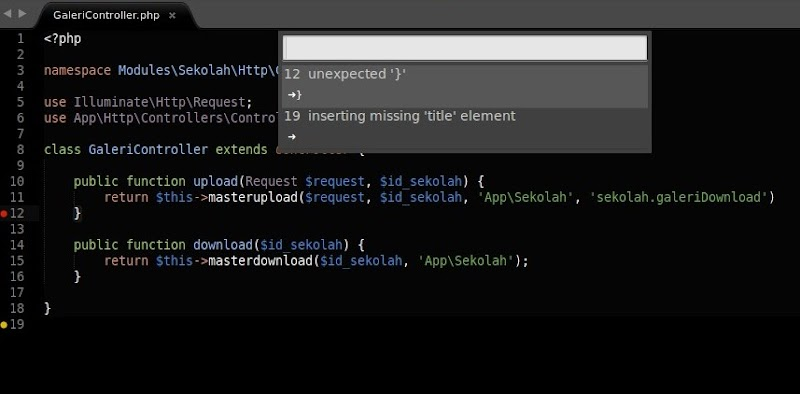The image size is (800, 394).
Task: Close the GaleriController.php tab
Action: tap(172, 15)
